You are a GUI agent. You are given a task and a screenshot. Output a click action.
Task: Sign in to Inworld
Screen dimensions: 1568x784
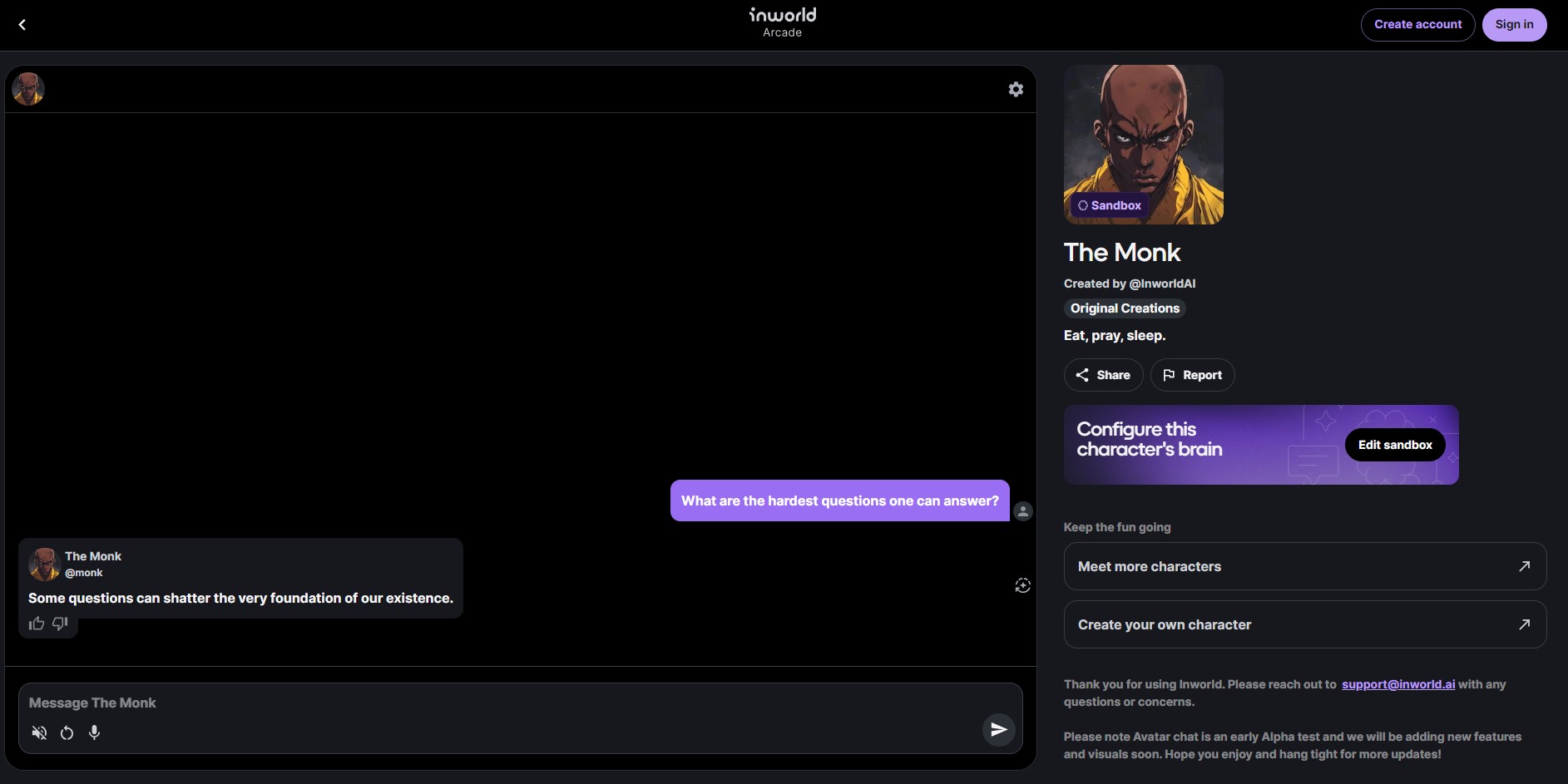coord(1514,25)
